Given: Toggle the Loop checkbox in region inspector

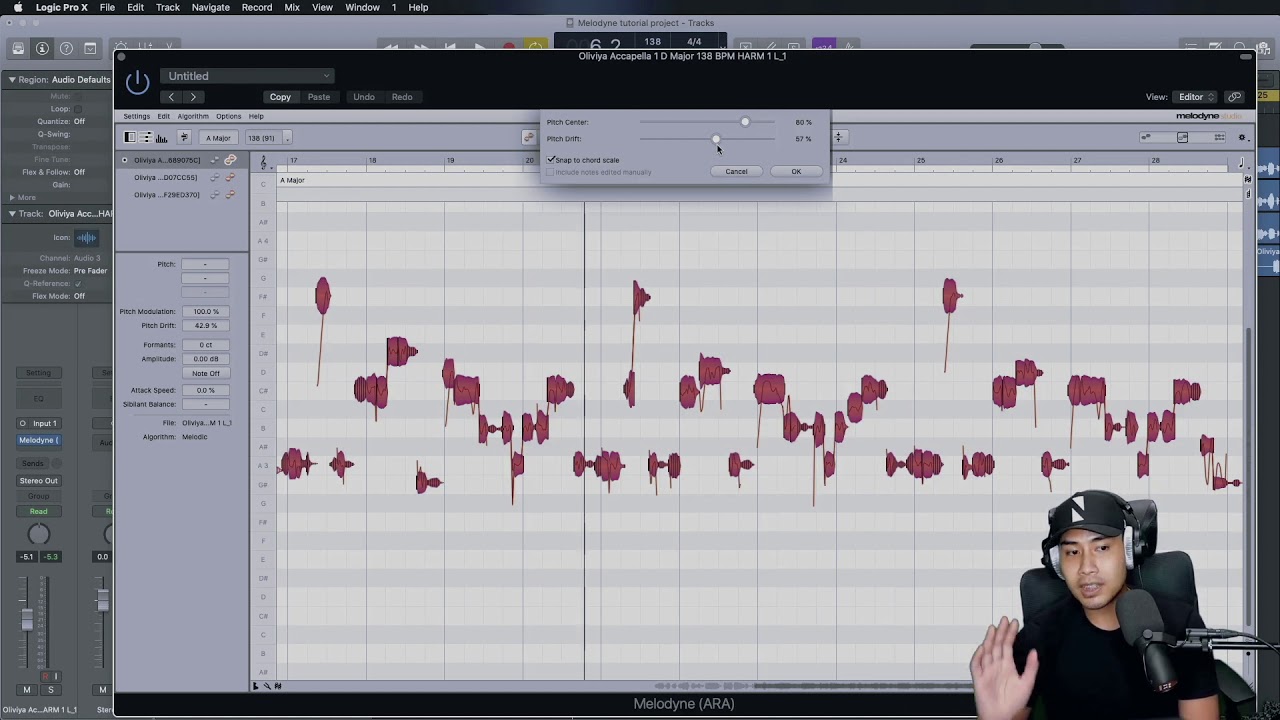Looking at the screenshot, I should tap(77, 109).
